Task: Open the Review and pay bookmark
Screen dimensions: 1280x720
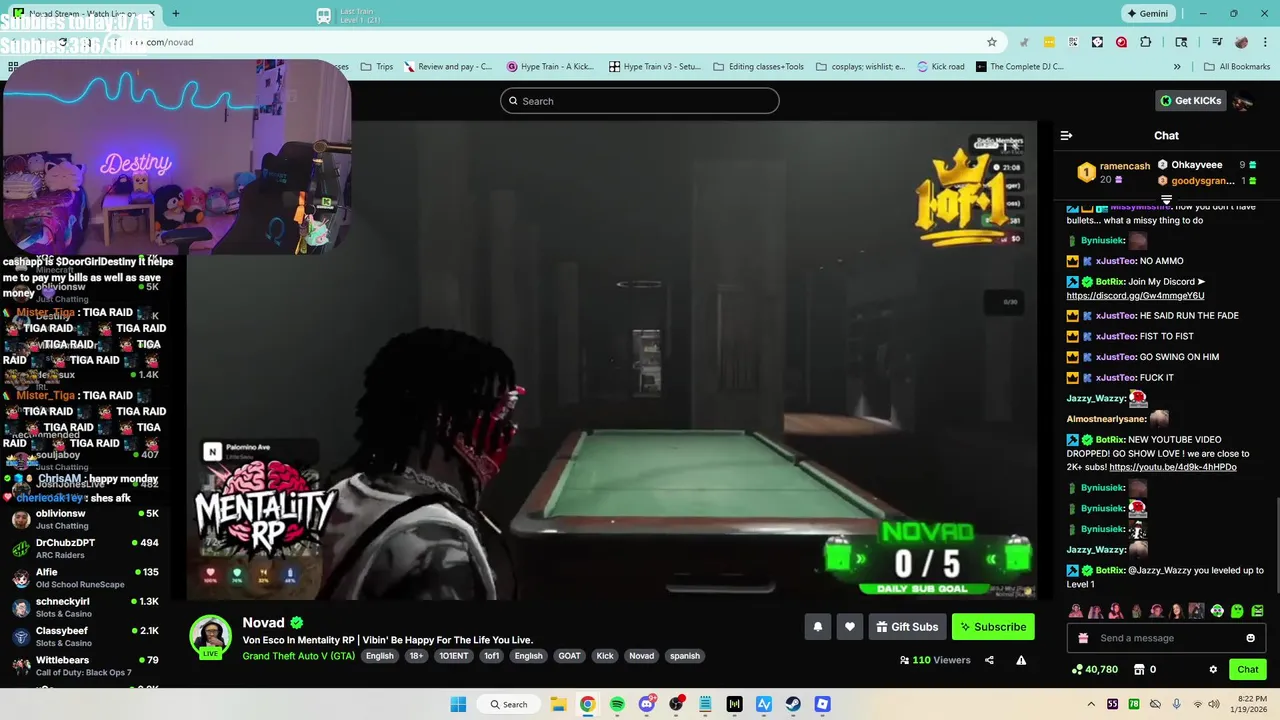Action: pyautogui.click(x=448, y=67)
